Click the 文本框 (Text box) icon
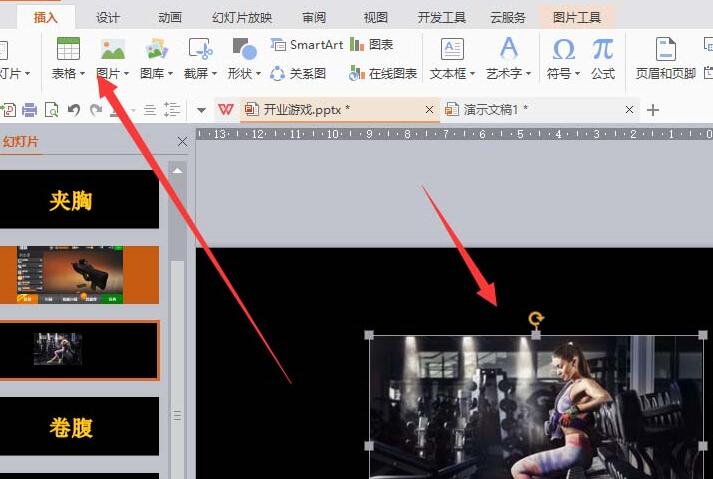Screen dimensions: 713x479 point(452,49)
